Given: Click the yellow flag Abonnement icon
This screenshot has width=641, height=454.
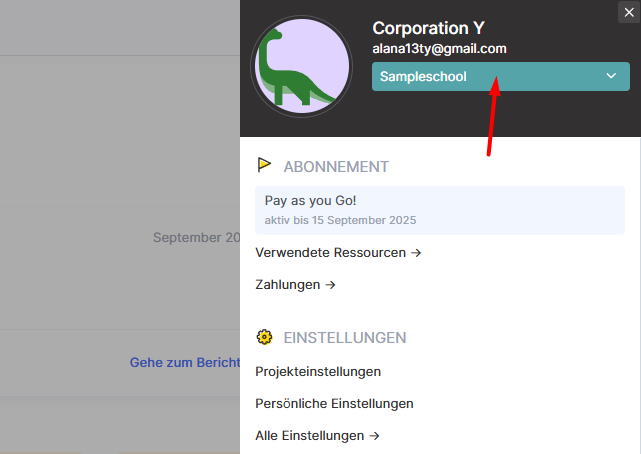Looking at the screenshot, I should point(265,165).
